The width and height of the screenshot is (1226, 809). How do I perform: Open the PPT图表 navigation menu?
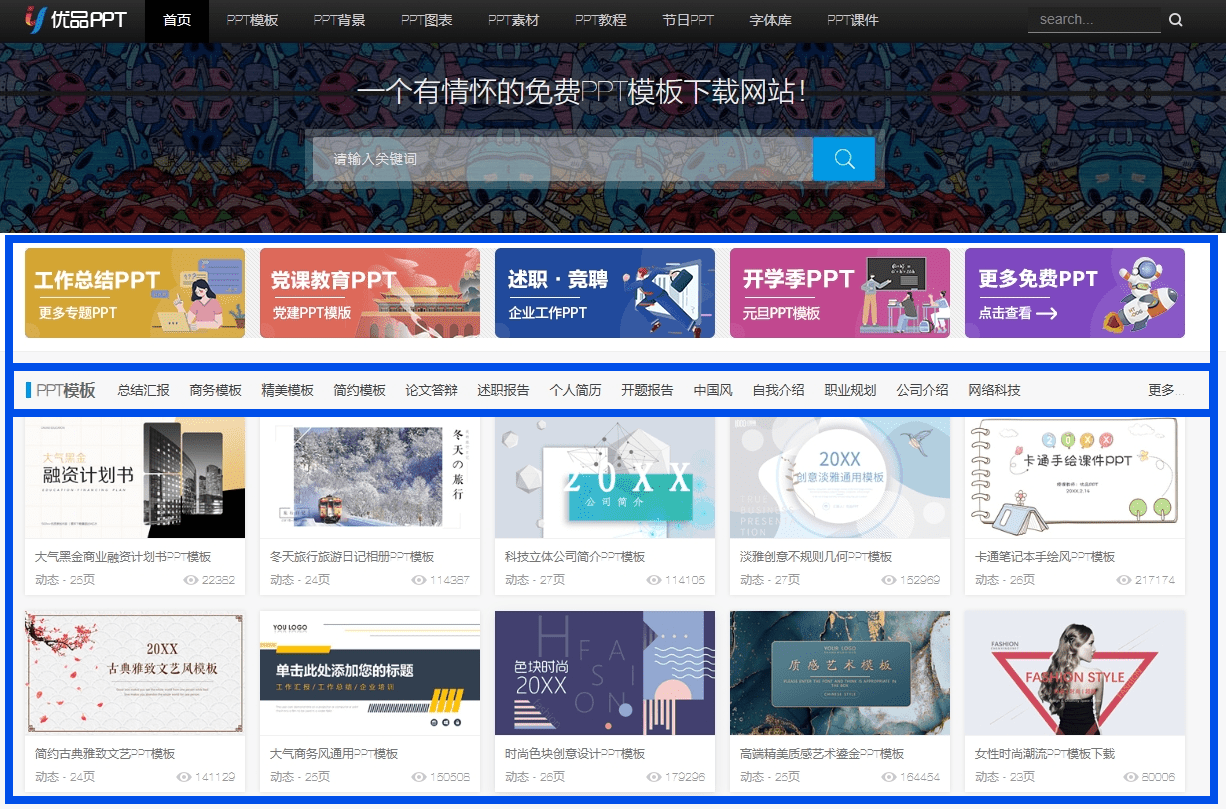pos(426,20)
